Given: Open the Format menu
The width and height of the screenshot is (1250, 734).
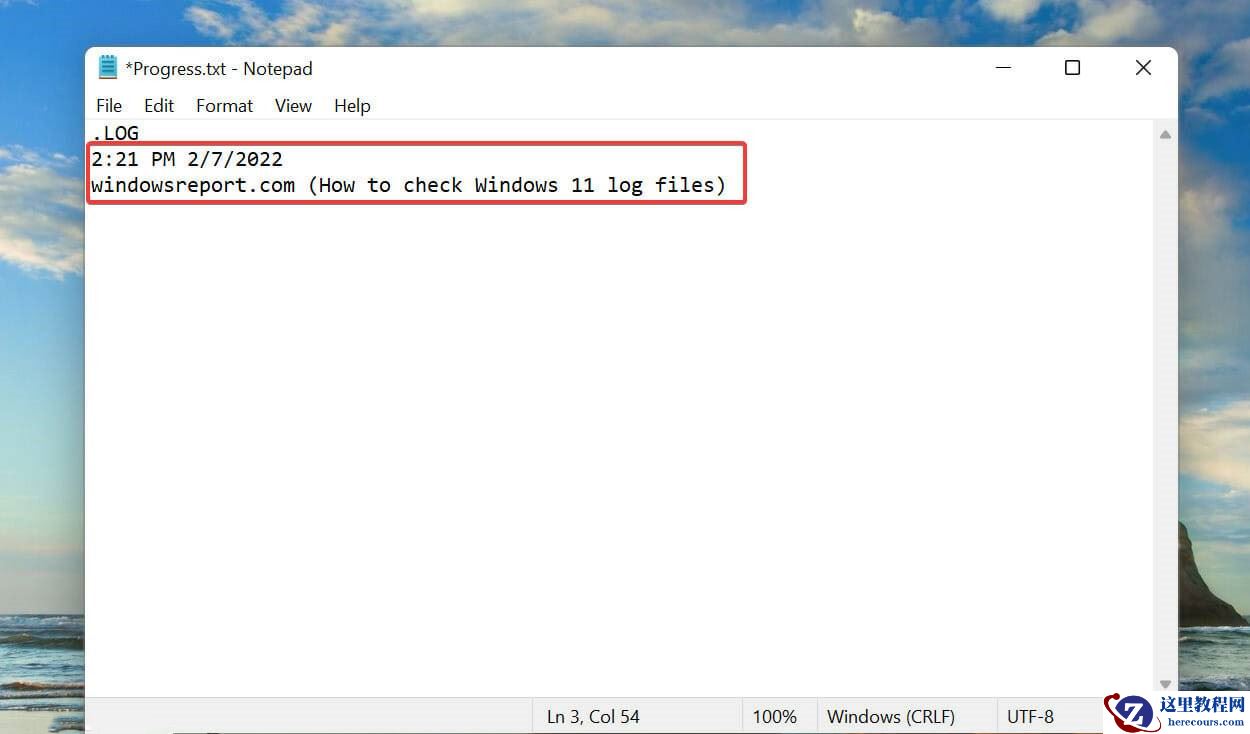Looking at the screenshot, I should click(x=224, y=105).
